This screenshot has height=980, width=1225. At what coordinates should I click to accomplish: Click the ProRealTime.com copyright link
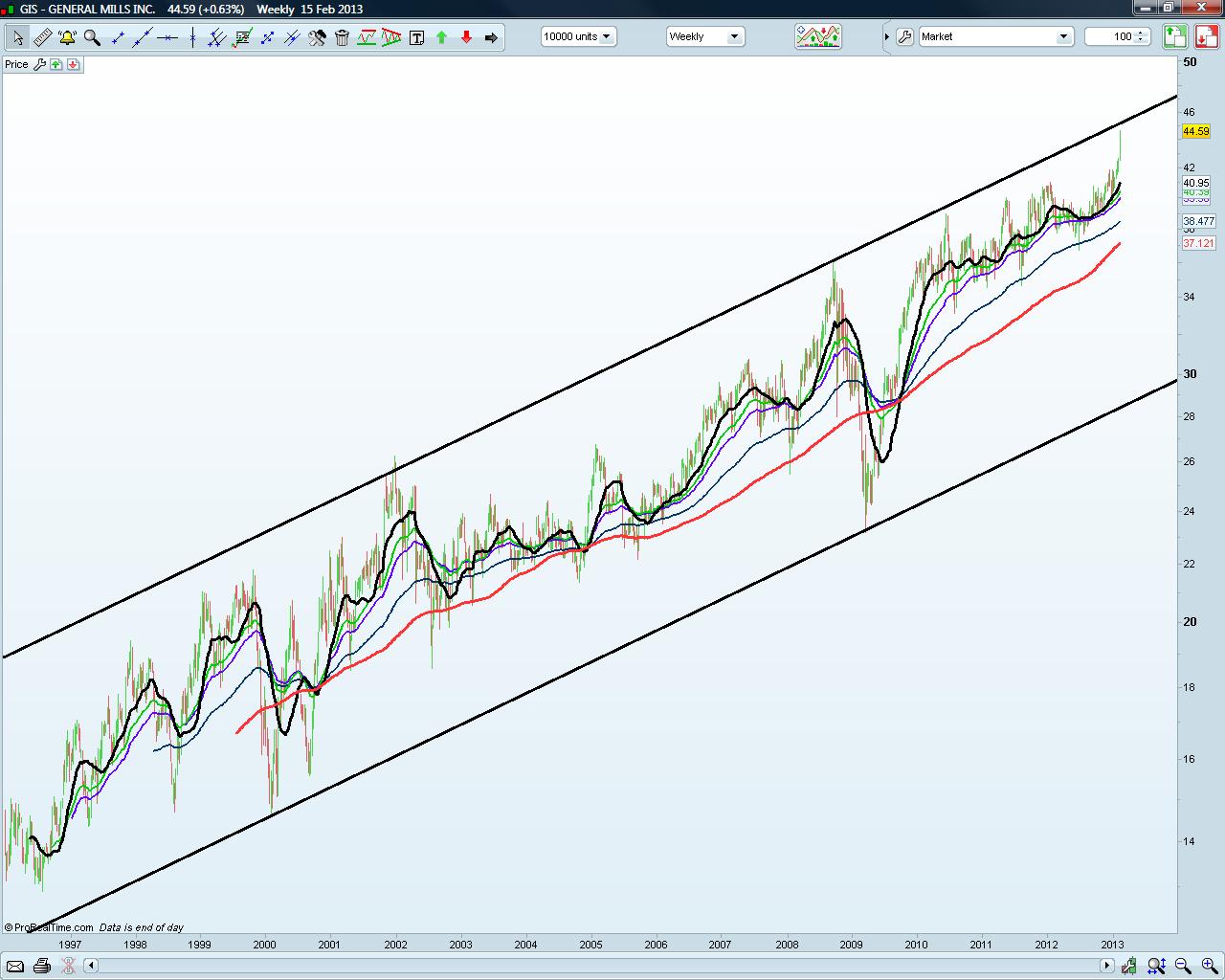pos(49,927)
